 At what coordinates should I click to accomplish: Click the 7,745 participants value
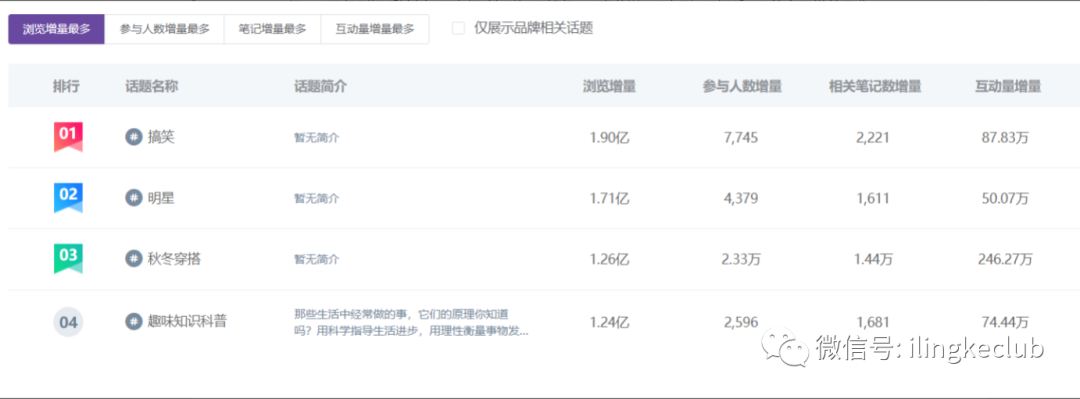click(741, 138)
